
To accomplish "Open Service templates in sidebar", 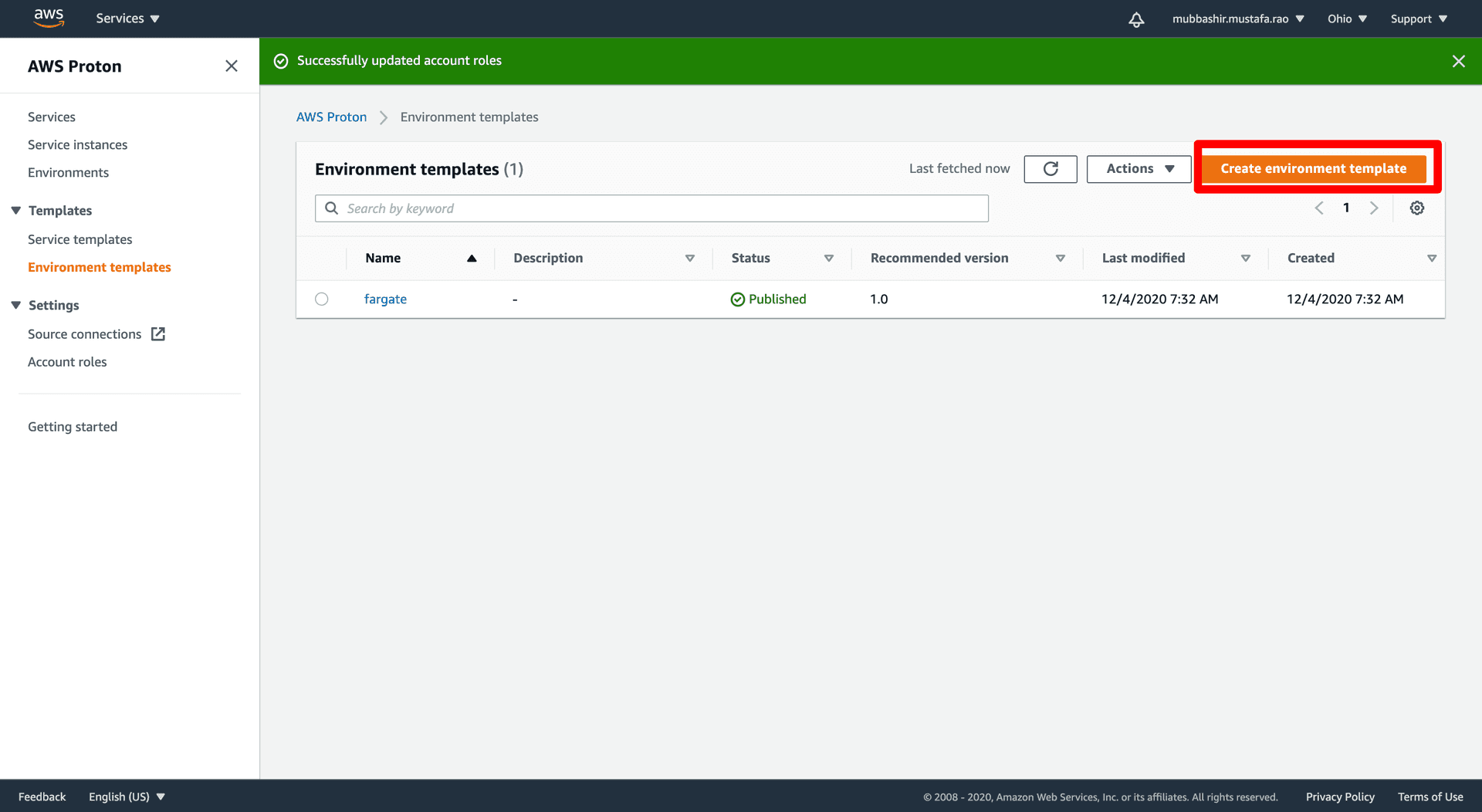I will 80,240.
